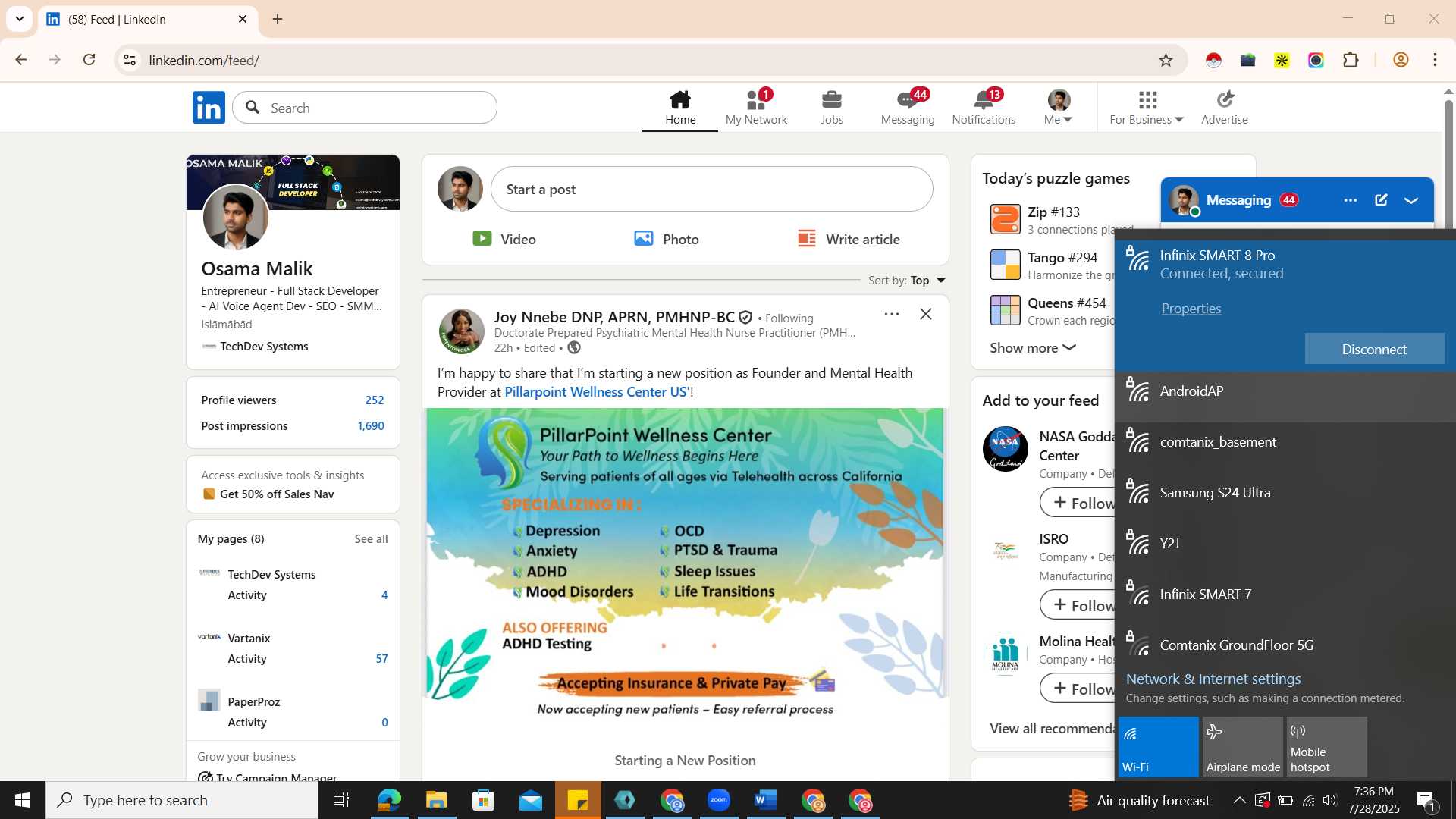Open Joy Nnebe's profile picture
1456x819 pixels.
(461, 331)
